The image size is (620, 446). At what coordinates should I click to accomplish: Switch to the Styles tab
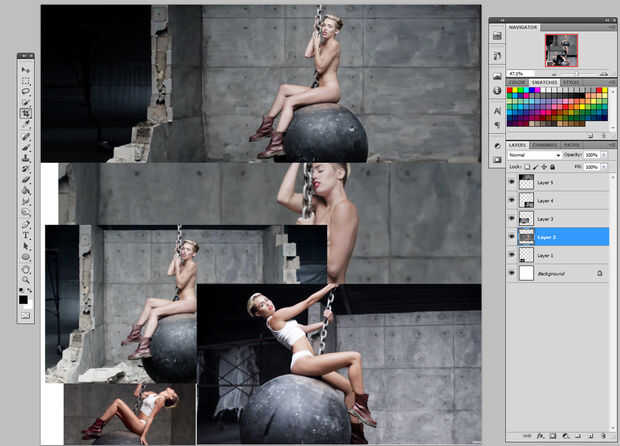[571, 82]
